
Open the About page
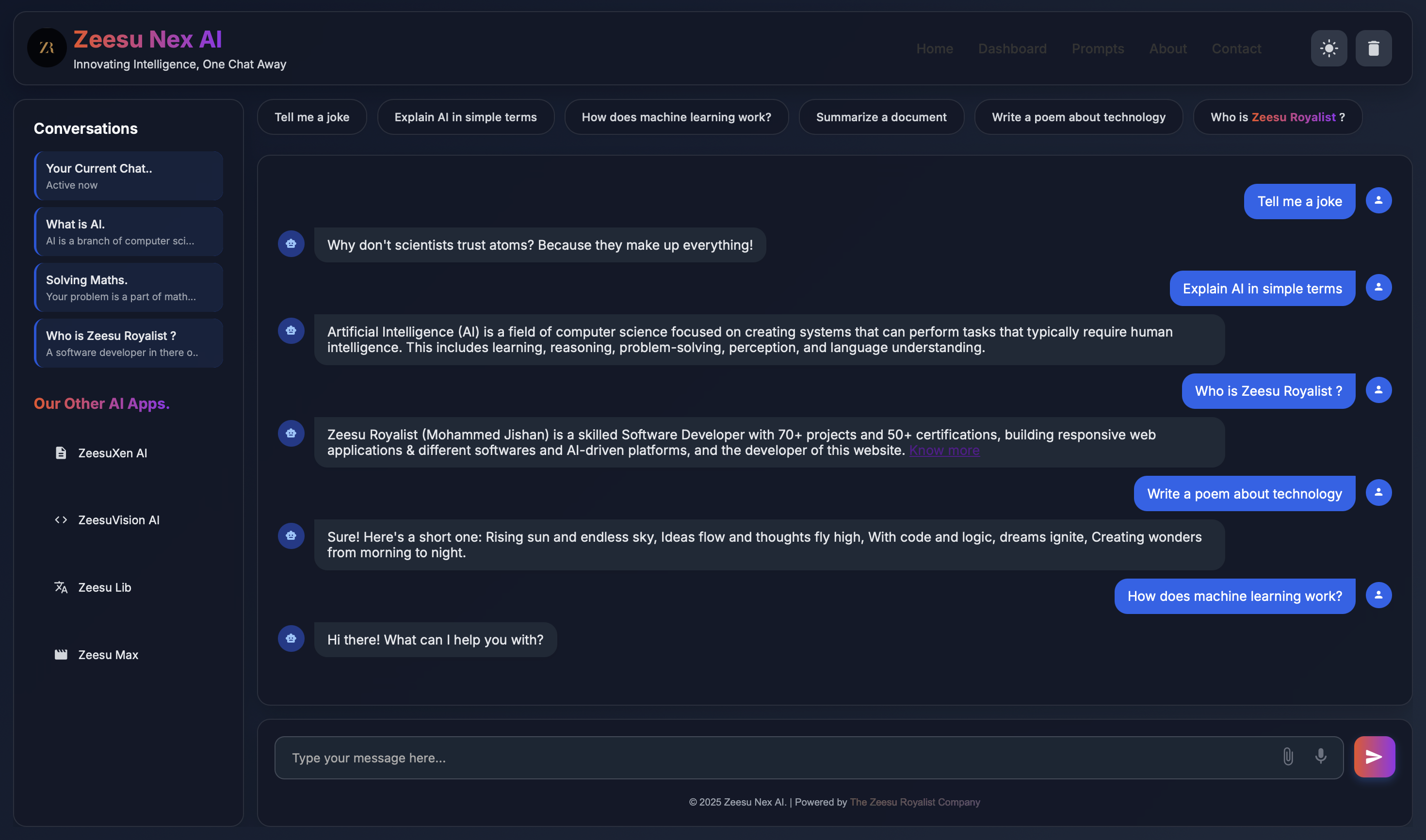pos(1168,48)
